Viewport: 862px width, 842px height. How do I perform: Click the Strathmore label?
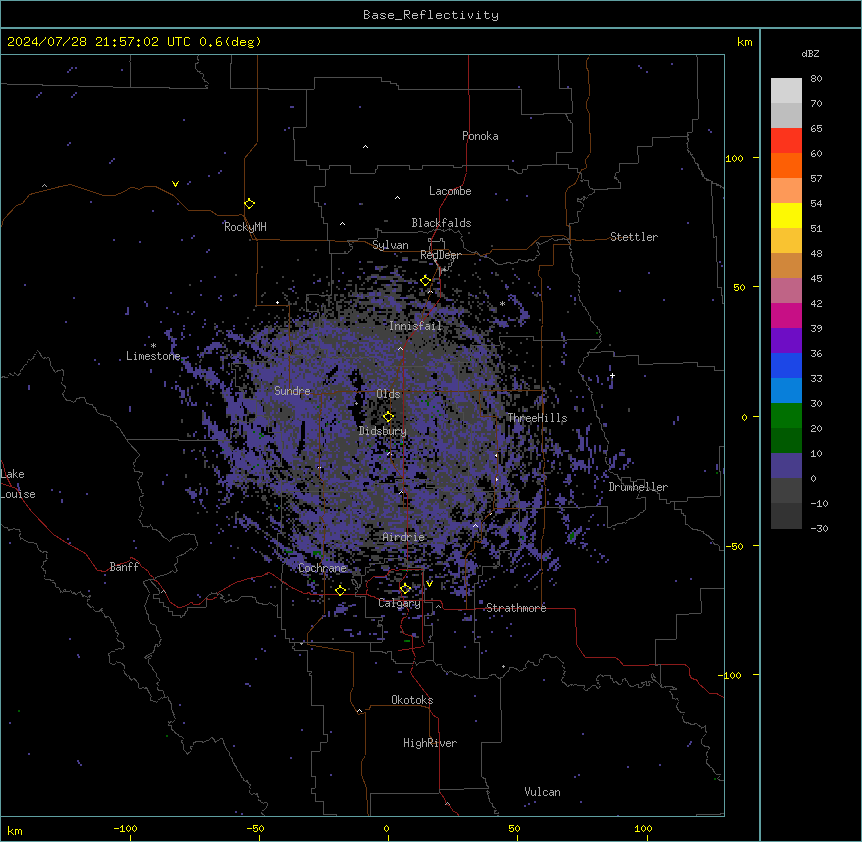(x=516, y=608)
